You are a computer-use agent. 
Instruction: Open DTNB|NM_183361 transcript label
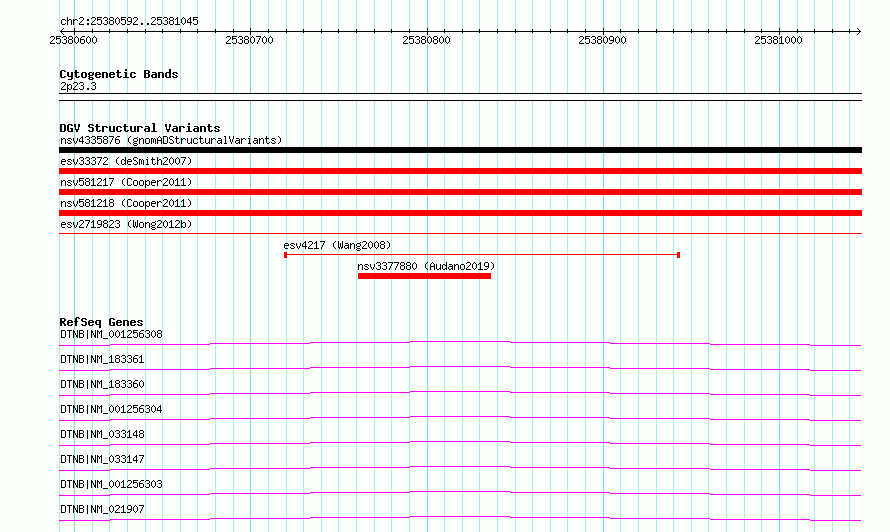tap(102, 359)
